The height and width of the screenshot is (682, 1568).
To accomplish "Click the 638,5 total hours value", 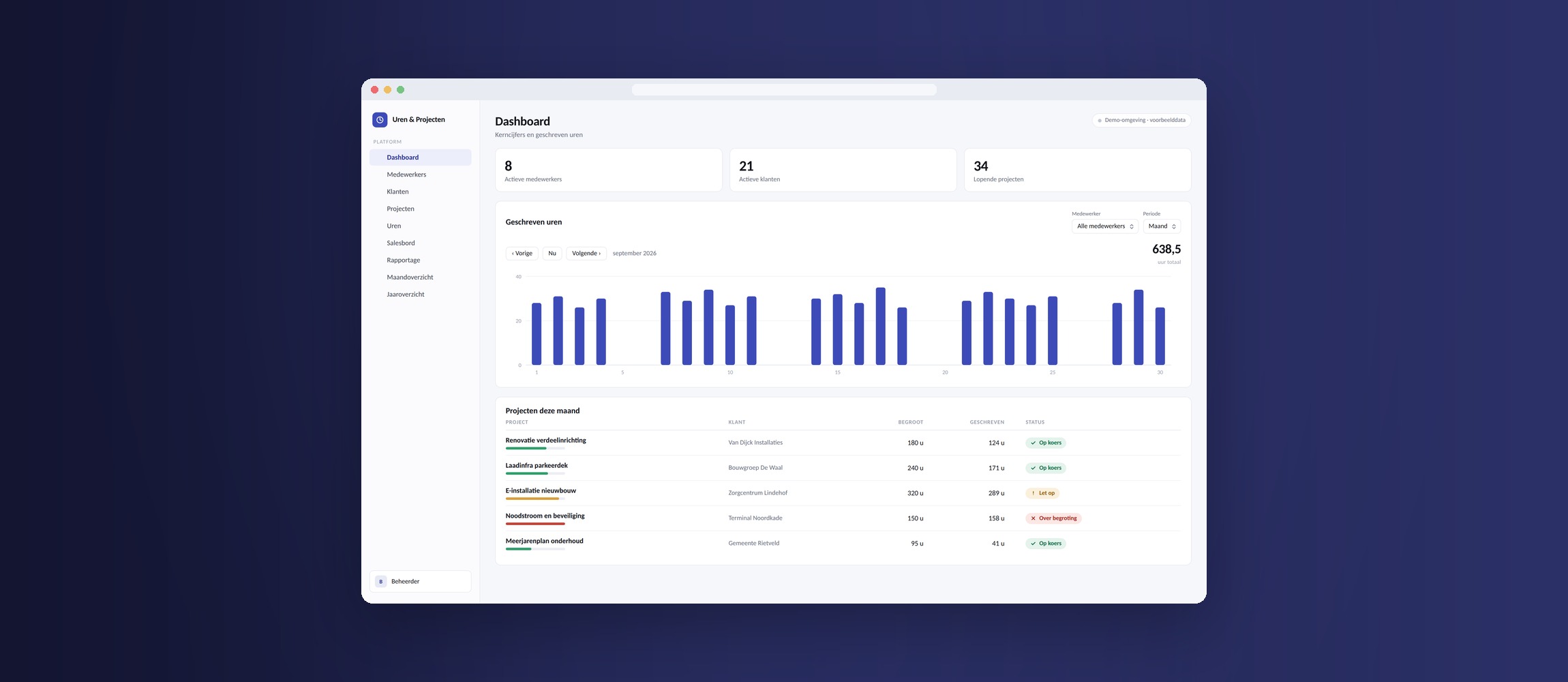I will tap(1166, 250).
